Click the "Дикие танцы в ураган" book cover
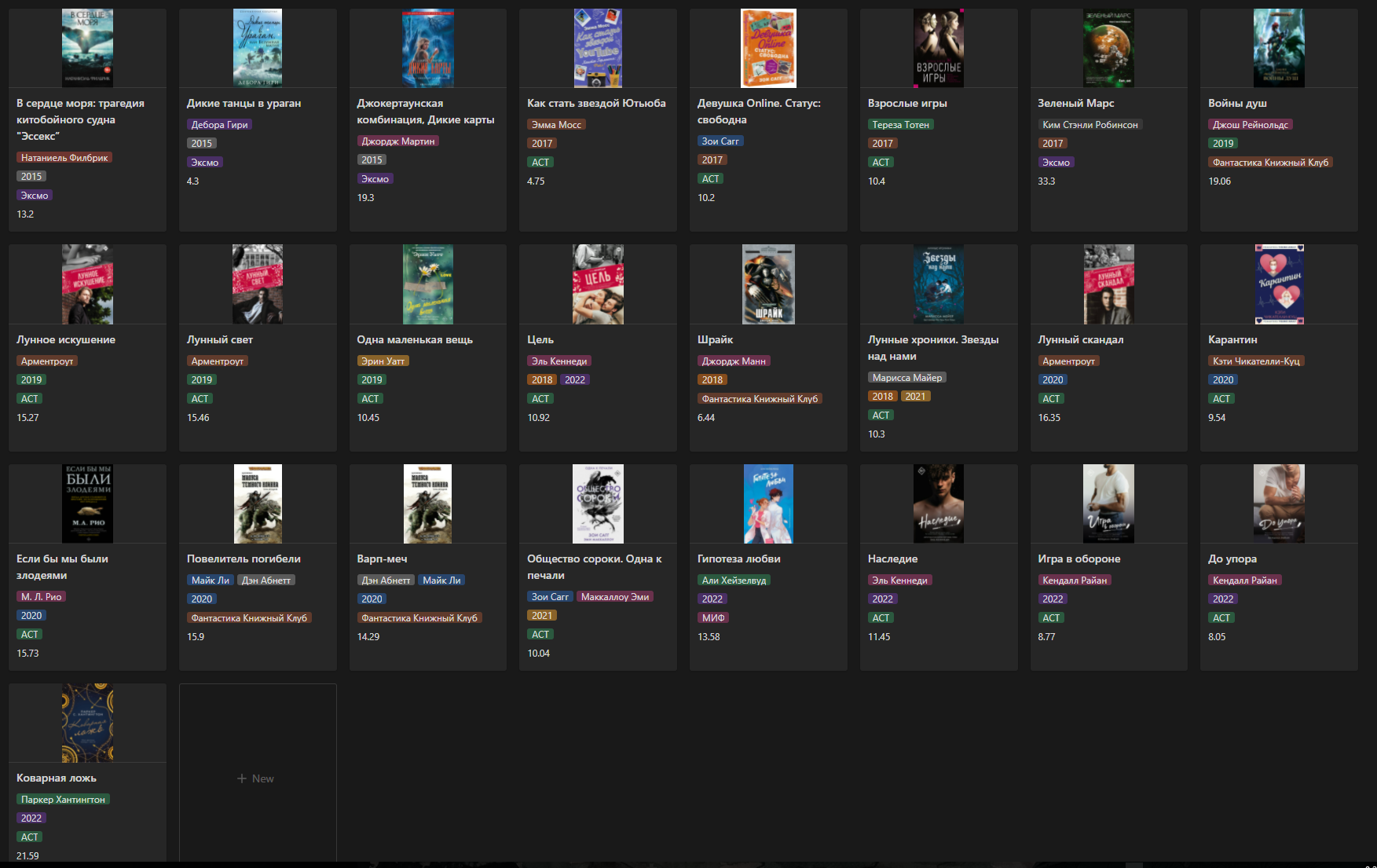The height and width of the screenshot is (868, 1377). (258, 48)
